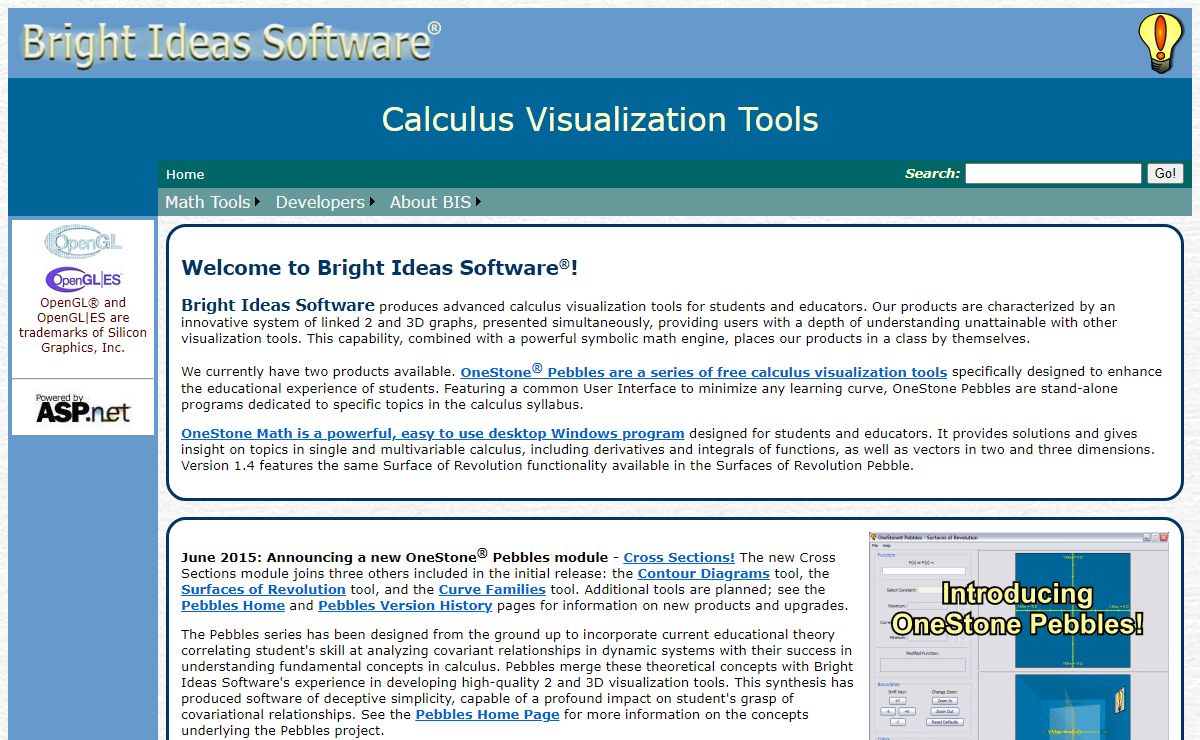
Task: Open the Pebbles Version History link
Action: click(405, 606)
